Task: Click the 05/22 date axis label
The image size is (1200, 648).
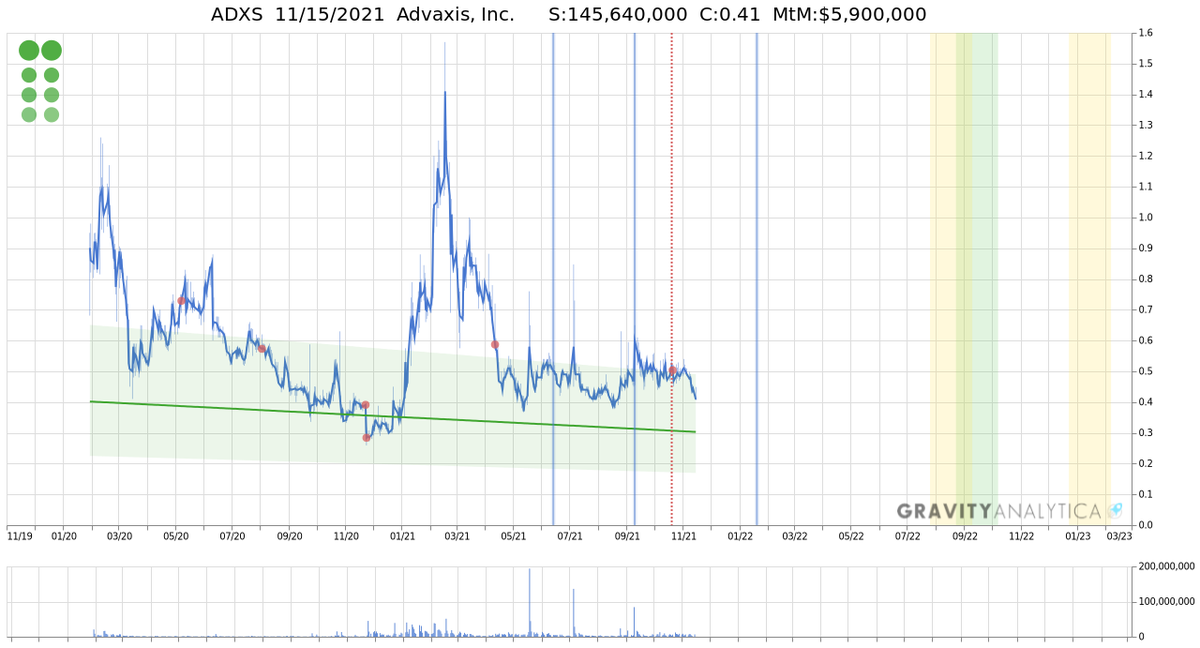Action: (851, 536)
